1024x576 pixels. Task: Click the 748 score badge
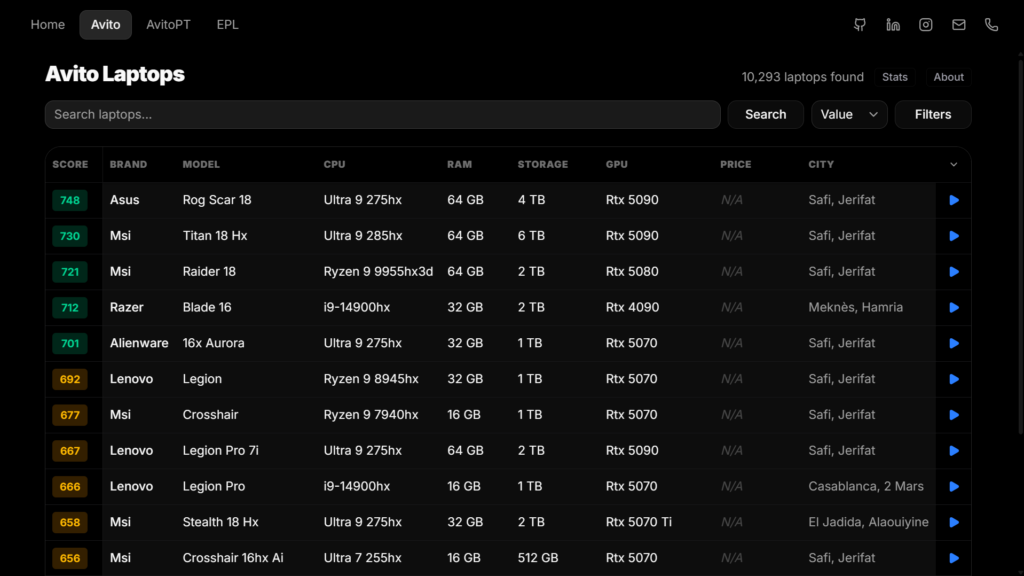70,200
